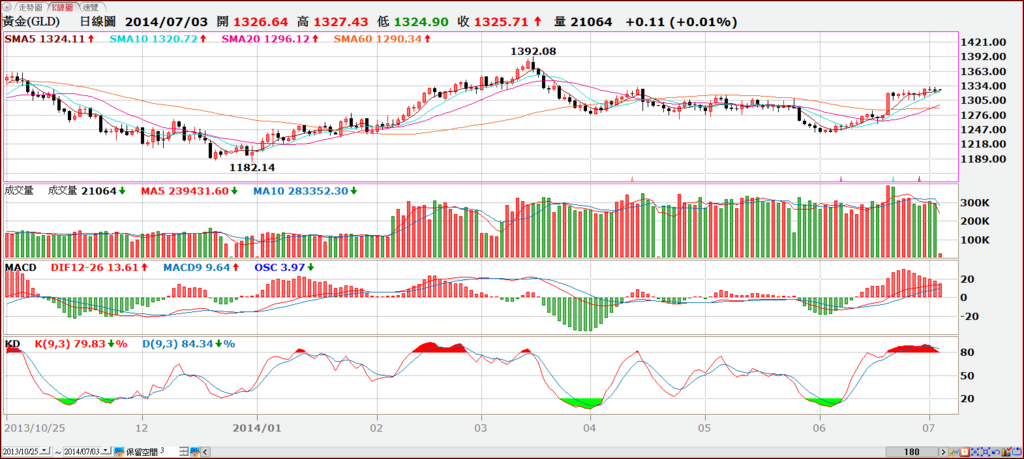1024x459 pixels.
Task: Click the blue undo arrow icon
Action: pyautogui.click(x=996, y=452)
